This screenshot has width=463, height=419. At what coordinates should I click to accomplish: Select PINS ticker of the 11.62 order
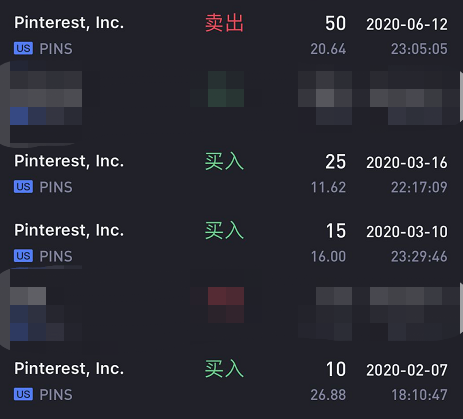(x=56, y=187)
